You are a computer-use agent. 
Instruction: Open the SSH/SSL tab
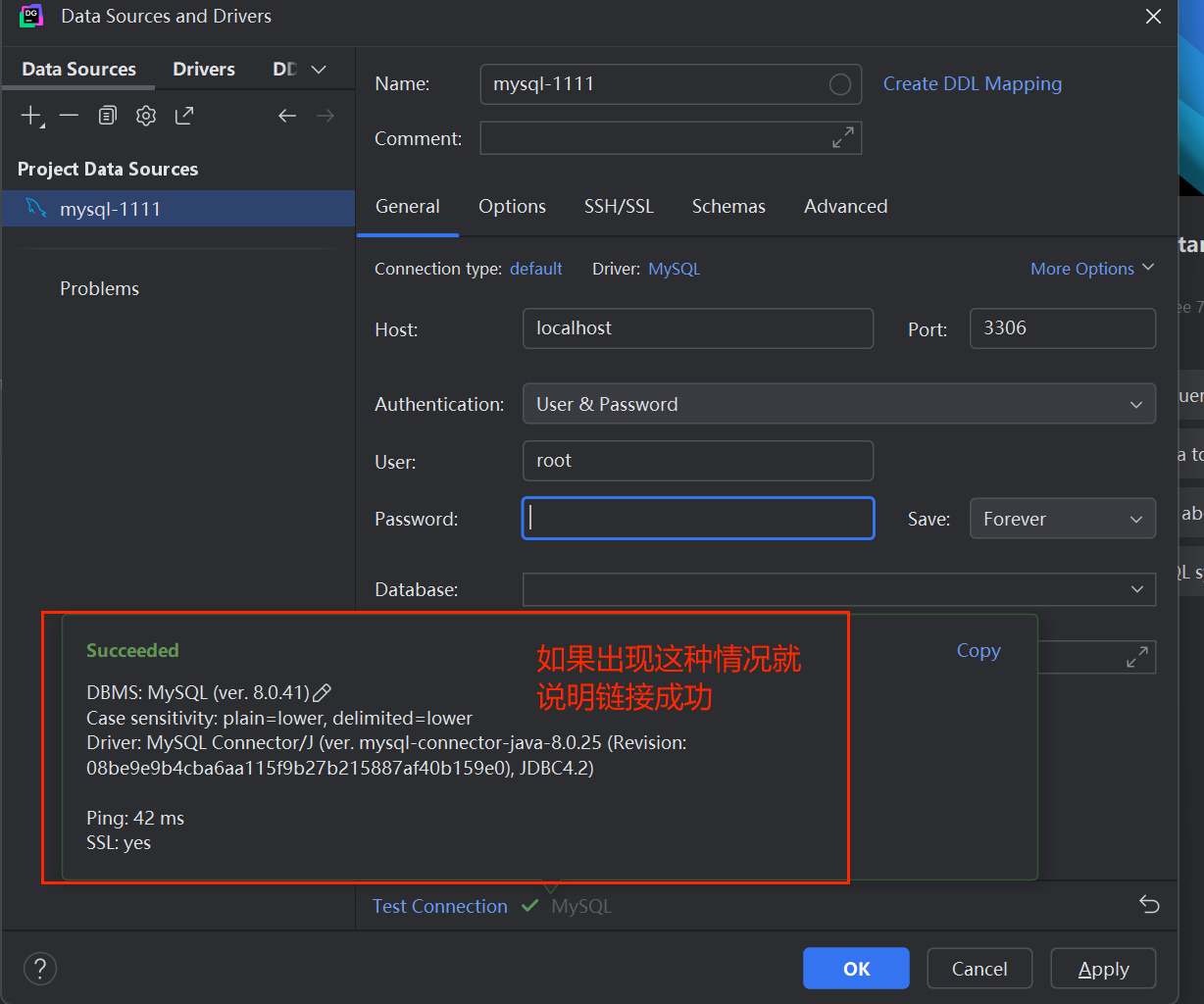[x=619, y=206]
